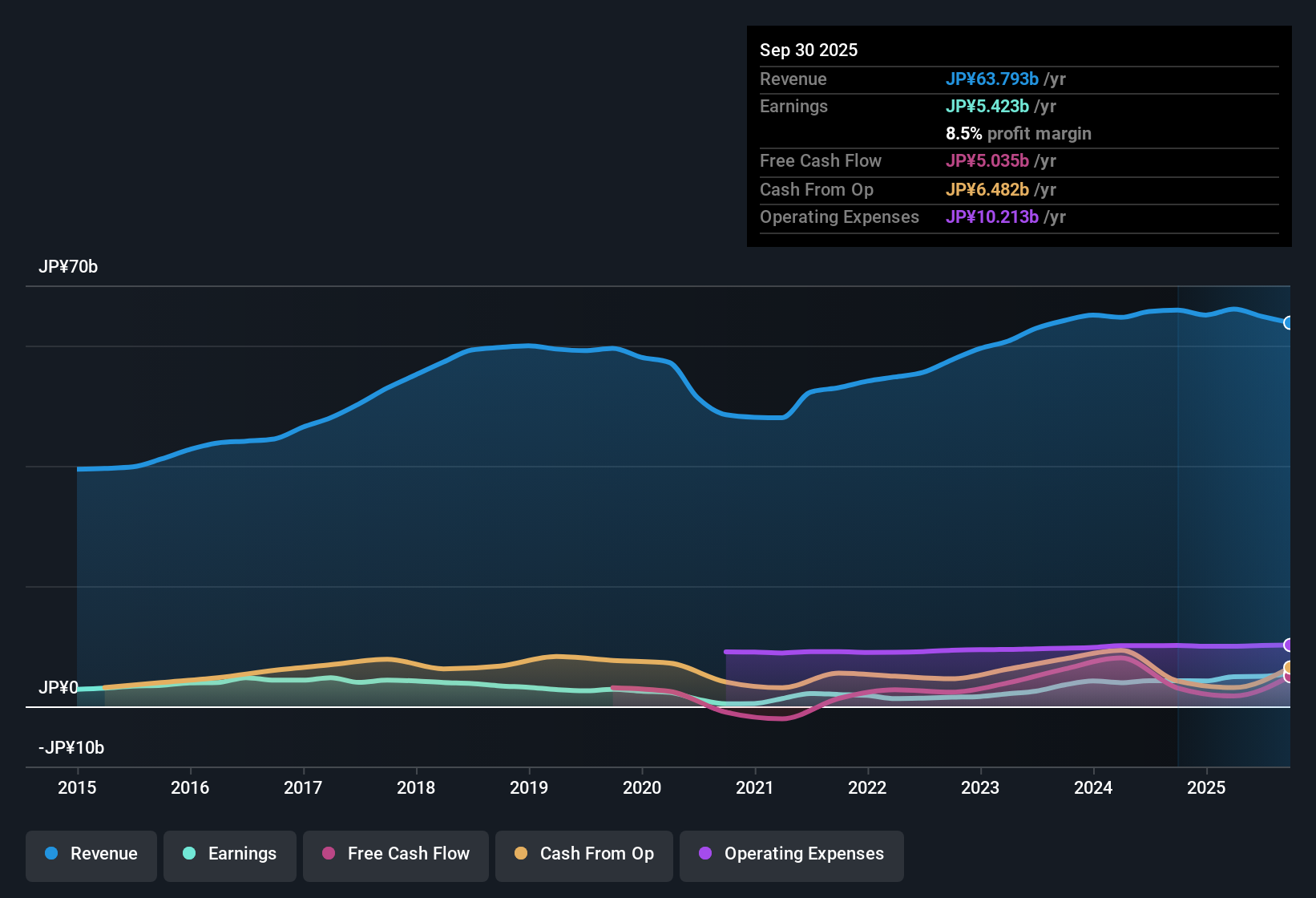Image resolution: width=1316 pixels, height=898 pixels.
Task: Click the teal Earnings legend dot icon
Action: coord(189,854)
